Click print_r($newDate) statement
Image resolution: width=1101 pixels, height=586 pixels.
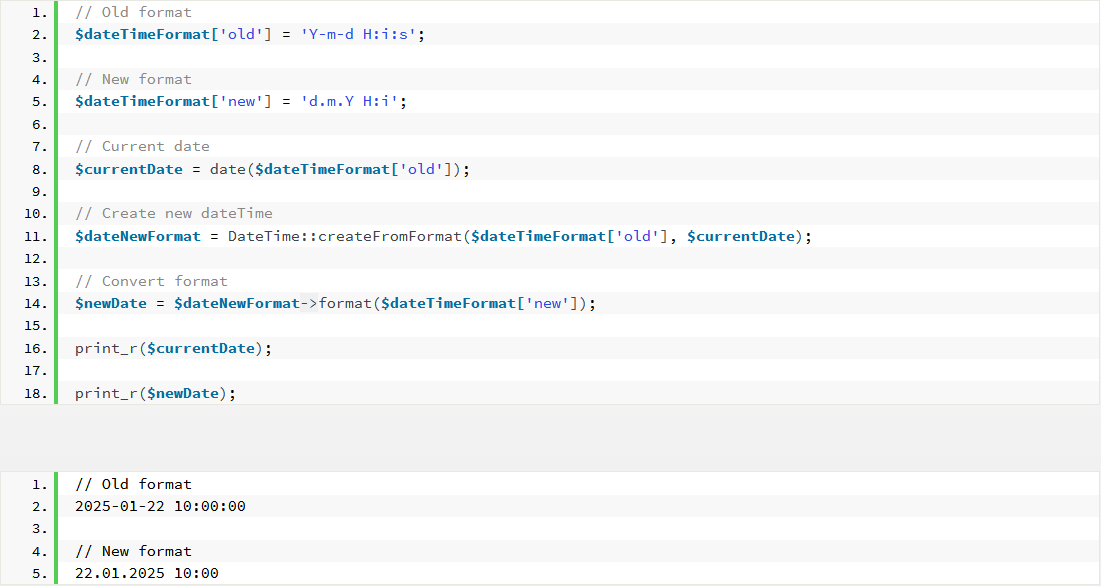pos(155,394)
